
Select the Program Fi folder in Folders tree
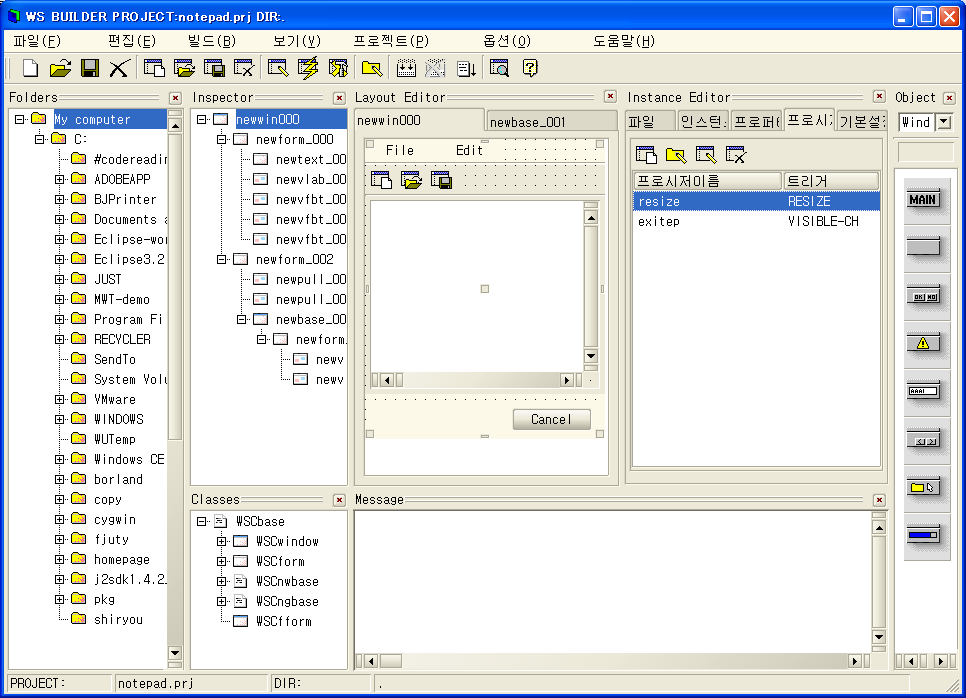[128, 320]
